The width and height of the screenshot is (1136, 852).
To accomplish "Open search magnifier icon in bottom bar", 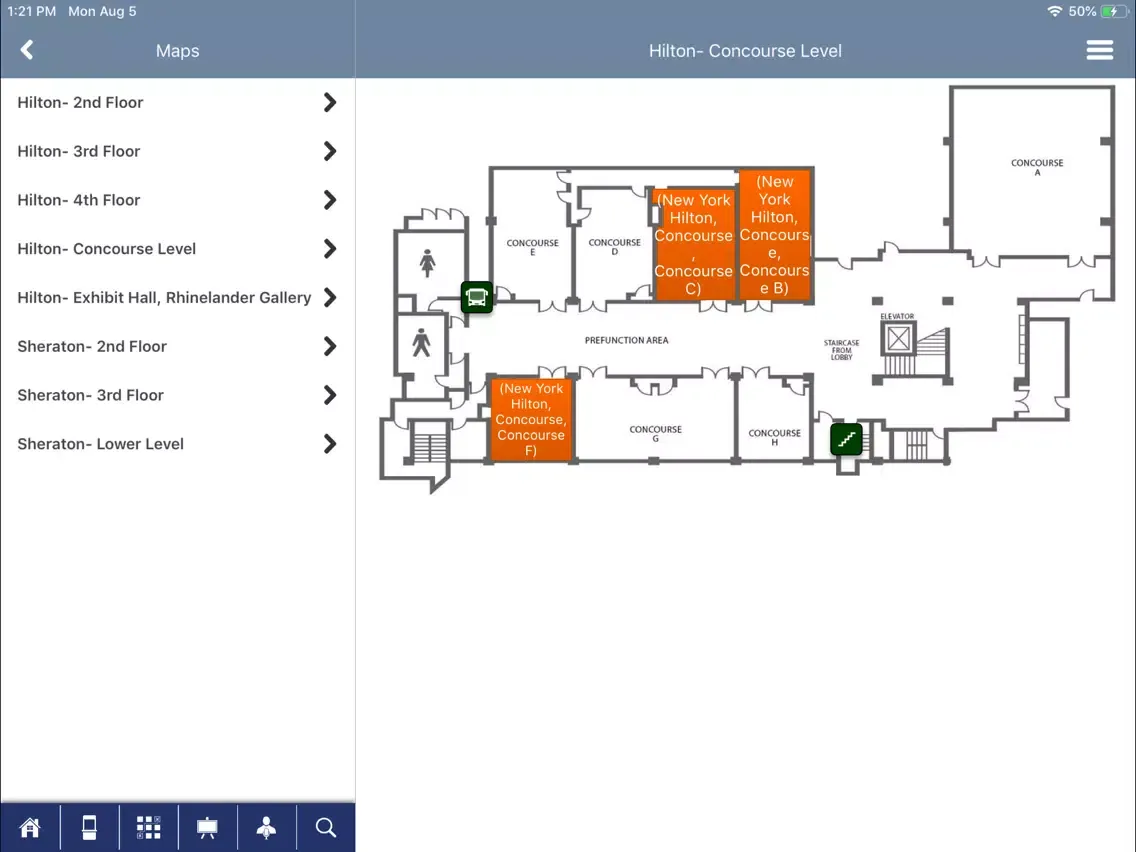I will tap(326, 827).
